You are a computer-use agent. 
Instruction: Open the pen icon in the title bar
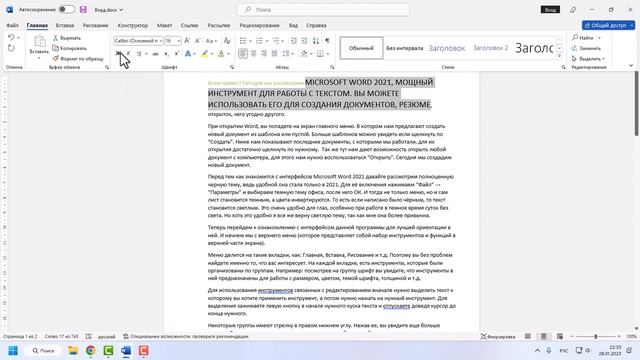pos(573,9)
